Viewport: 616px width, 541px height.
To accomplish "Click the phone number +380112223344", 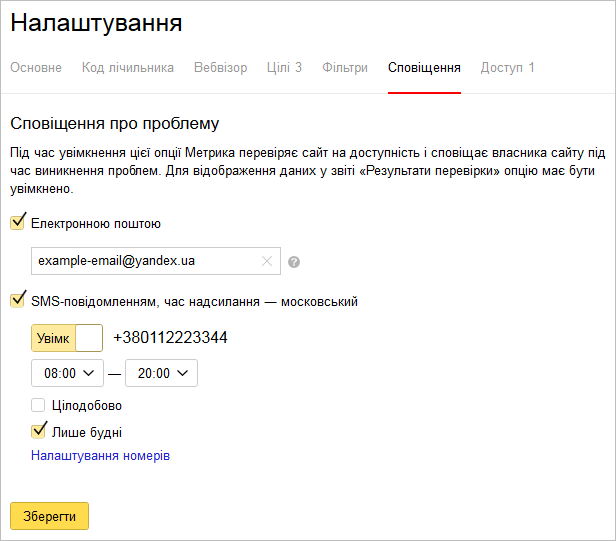I will 170,337.
